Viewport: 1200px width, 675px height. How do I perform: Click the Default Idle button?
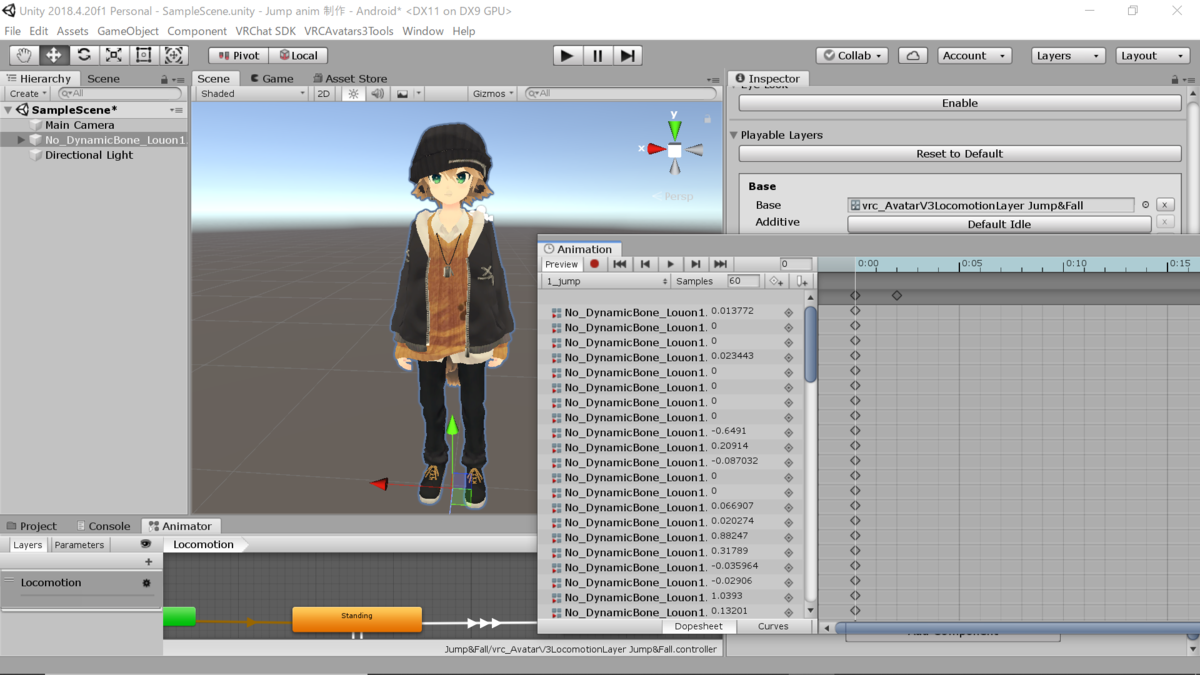point(999,224)
